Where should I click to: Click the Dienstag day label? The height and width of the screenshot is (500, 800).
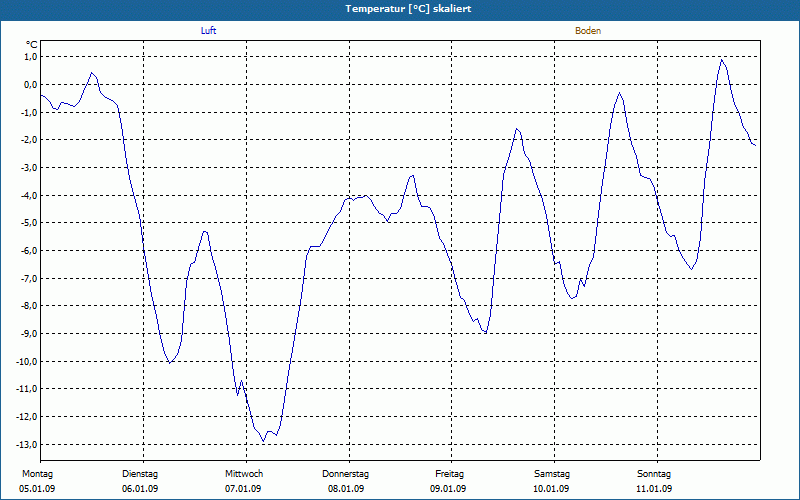[x=140, y=474]
